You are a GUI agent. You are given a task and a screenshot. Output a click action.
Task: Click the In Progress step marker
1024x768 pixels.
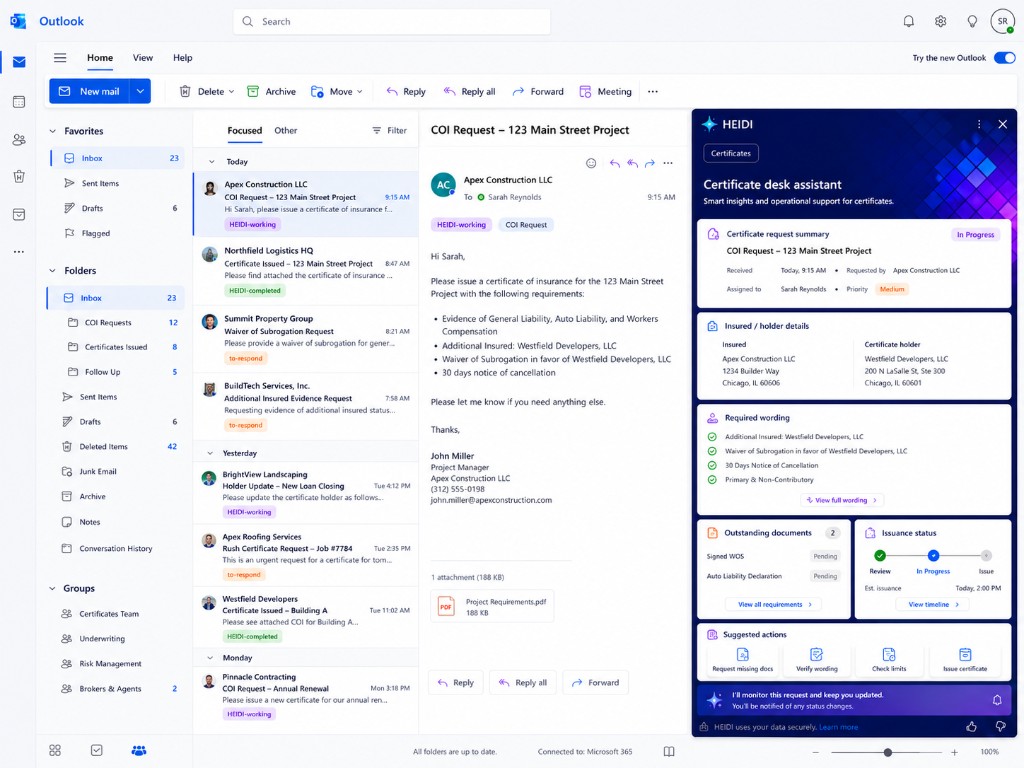tap(933, 556)
